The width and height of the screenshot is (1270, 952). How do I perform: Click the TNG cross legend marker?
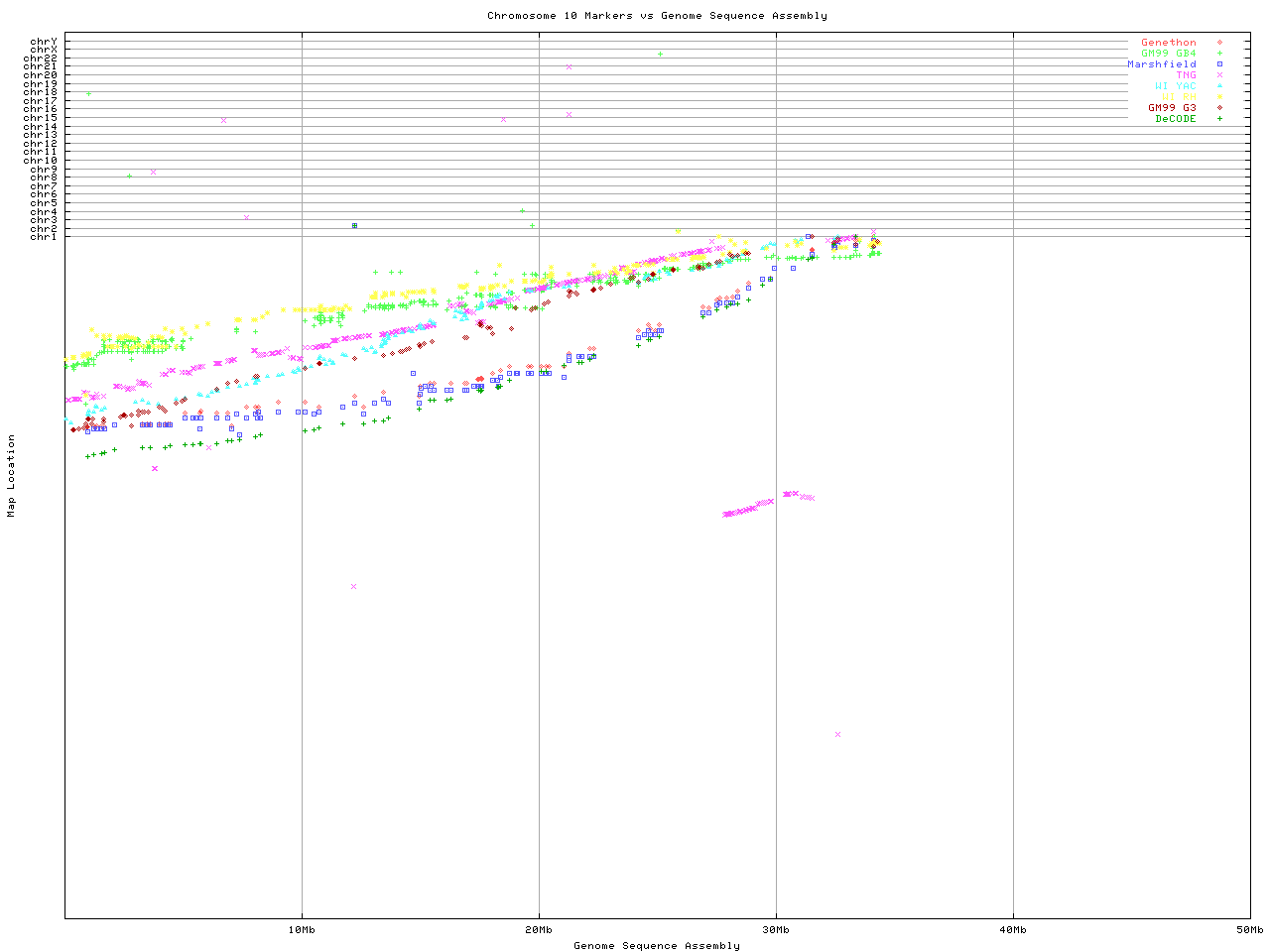pos(1219,75)
